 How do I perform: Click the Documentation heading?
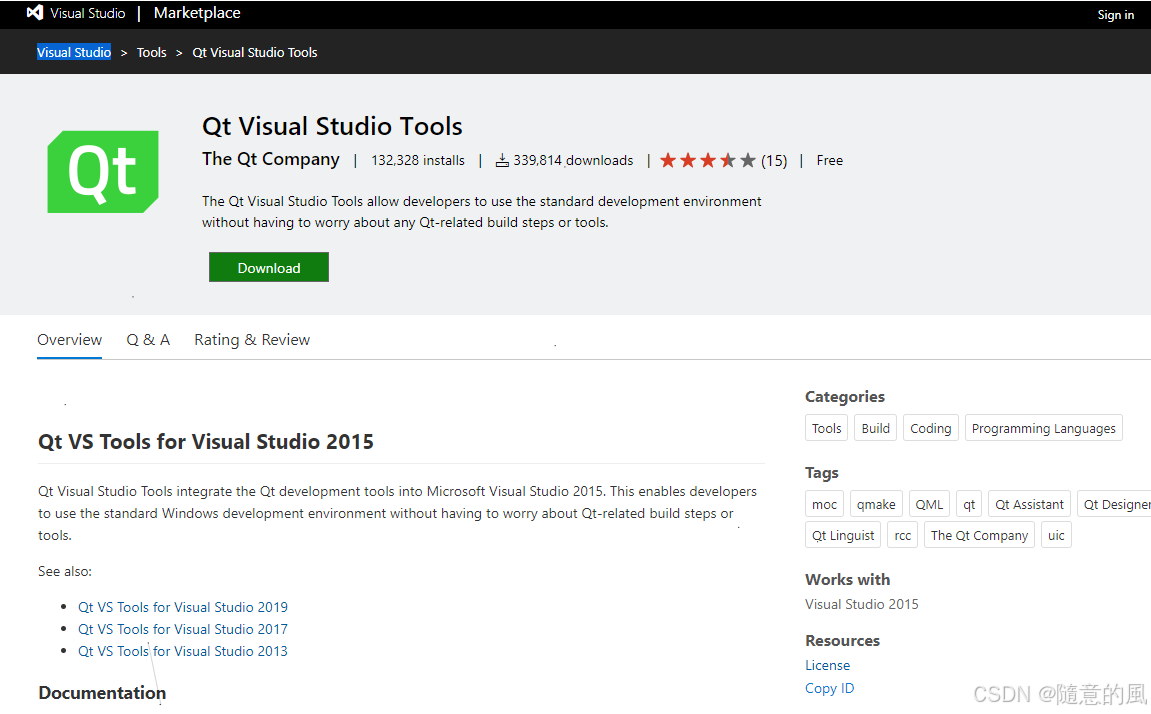(102, 693)
